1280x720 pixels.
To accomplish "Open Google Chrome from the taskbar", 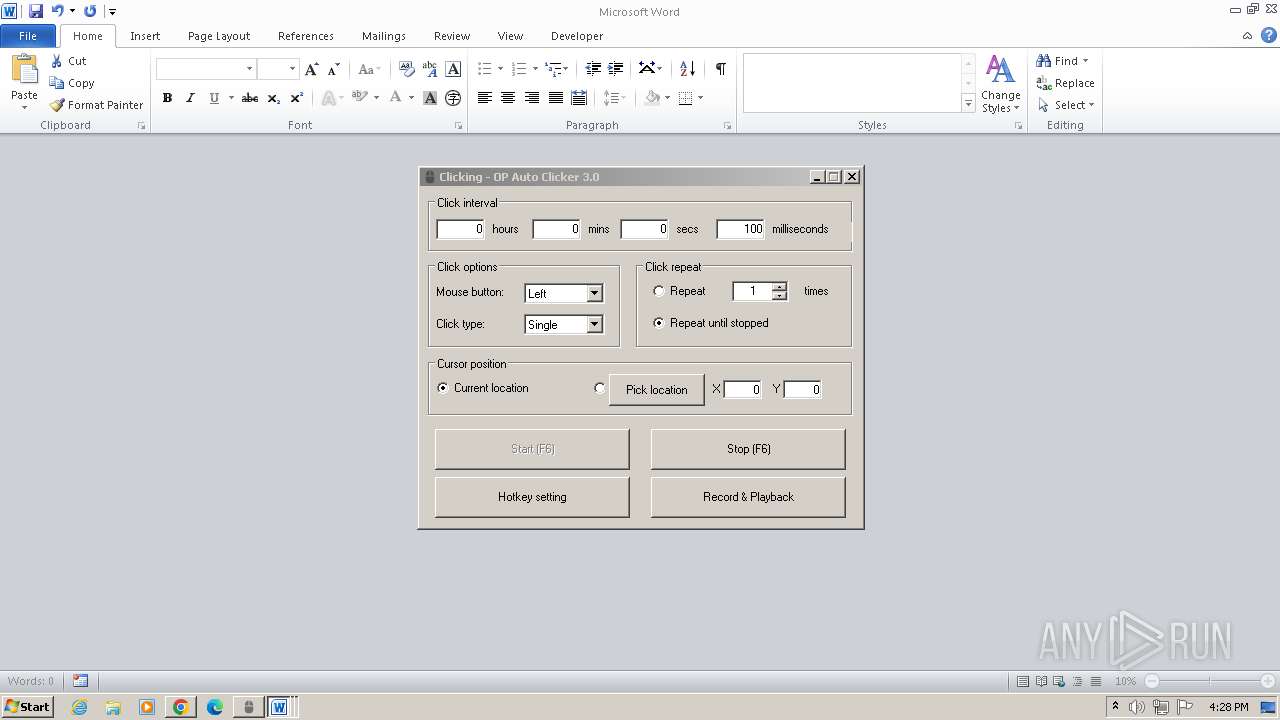I will tap(180, 707).
